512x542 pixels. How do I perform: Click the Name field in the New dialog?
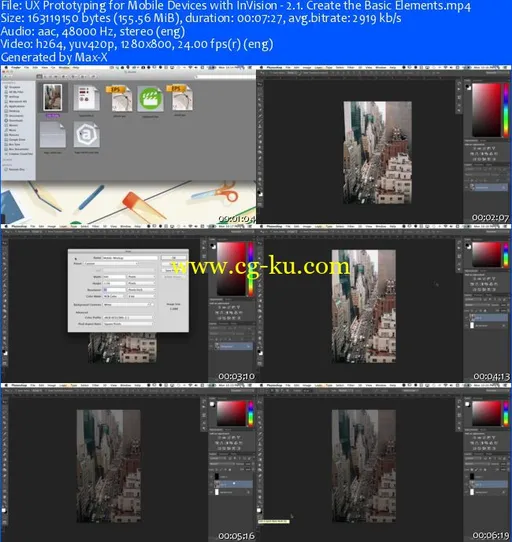pyautogui.click(x=130, y=258)
